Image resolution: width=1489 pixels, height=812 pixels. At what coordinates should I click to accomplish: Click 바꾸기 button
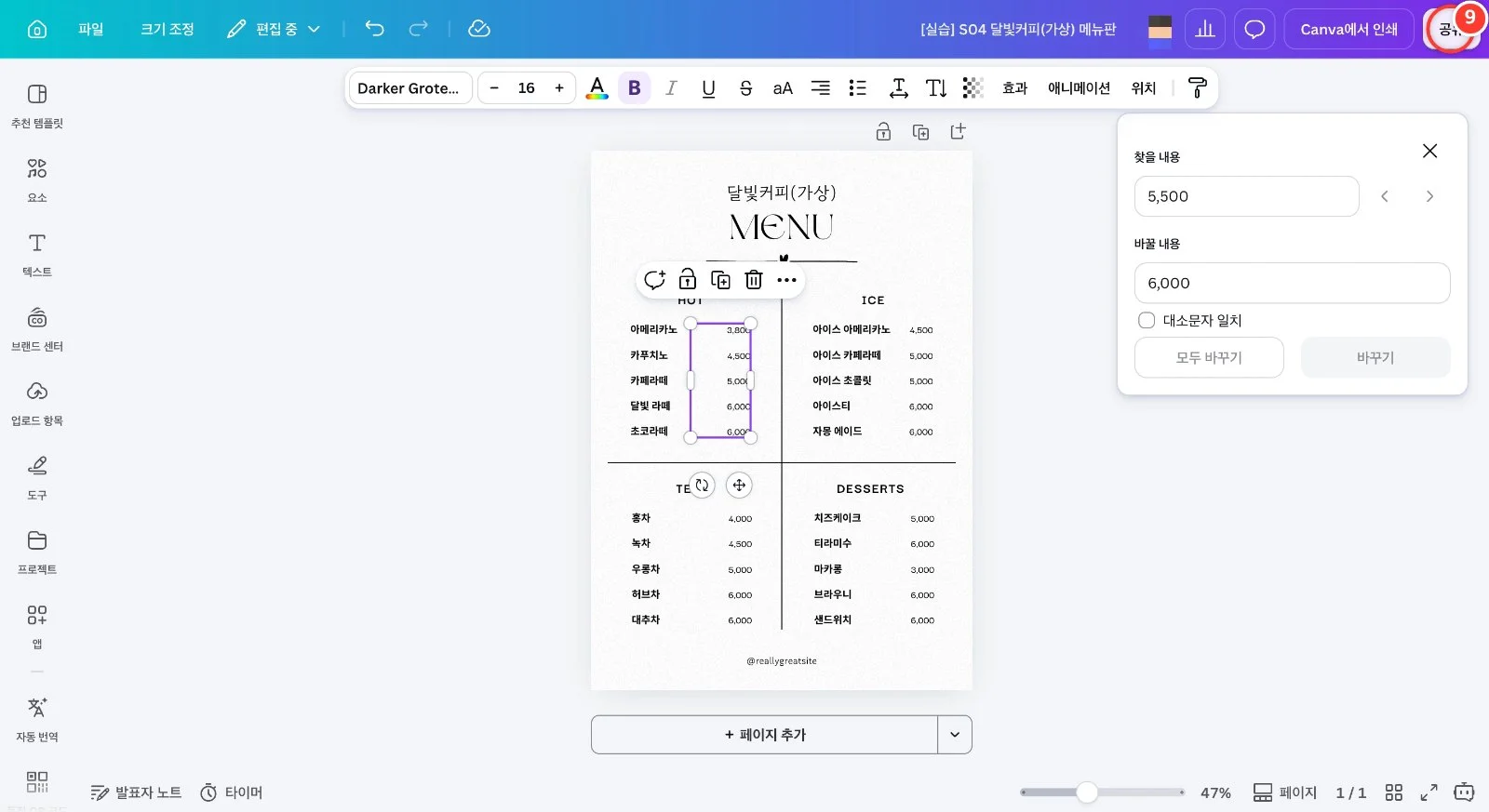(x=1375, y=357)
